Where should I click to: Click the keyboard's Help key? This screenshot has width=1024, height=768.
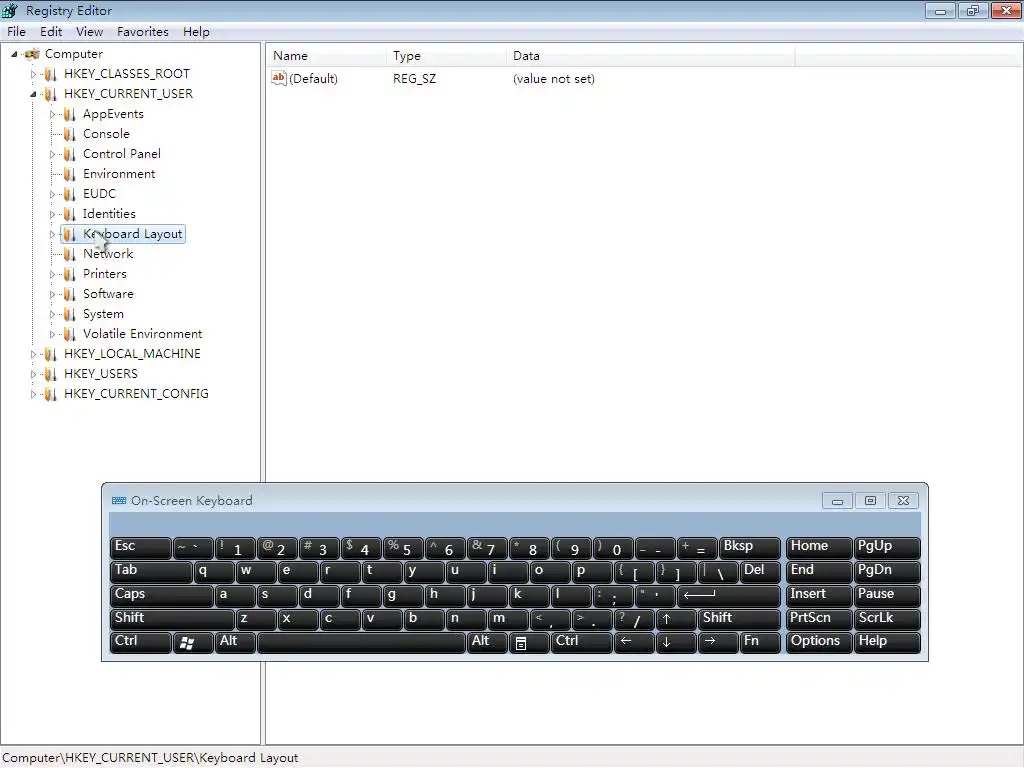click(x=887, y=643)
